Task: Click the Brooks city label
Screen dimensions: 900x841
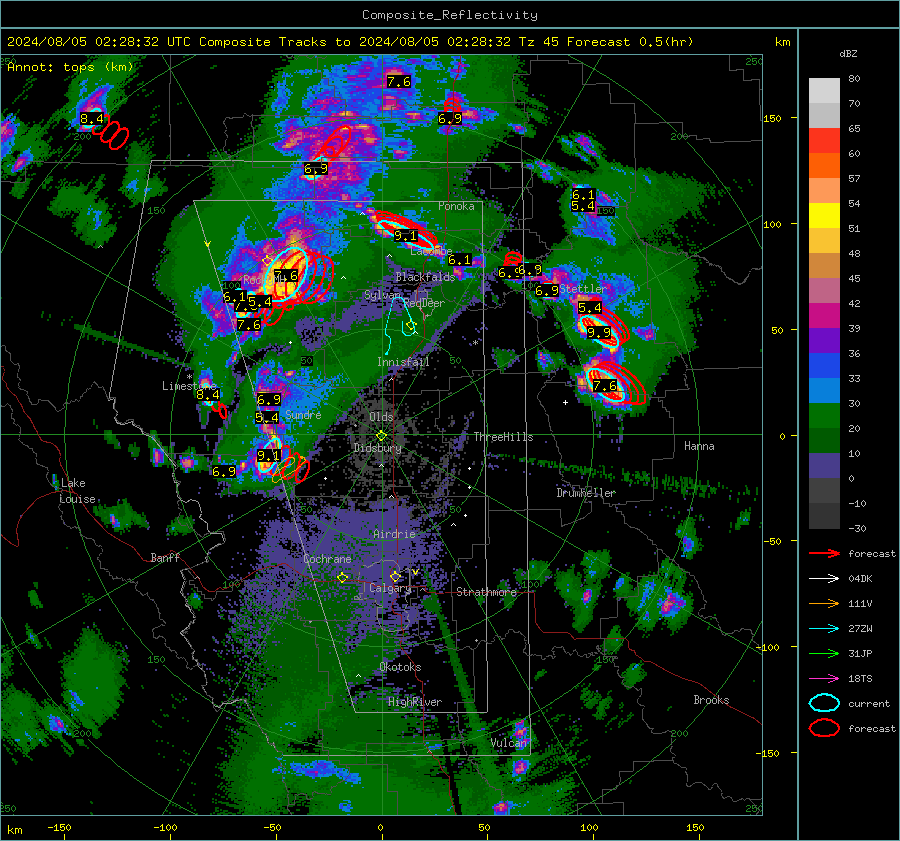Action: pos(711,700)
